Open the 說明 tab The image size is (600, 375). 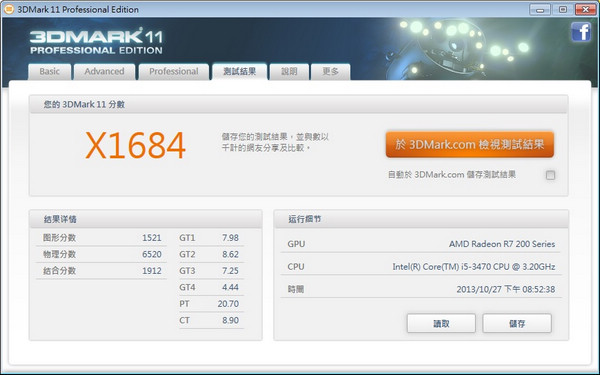[289, 72]
